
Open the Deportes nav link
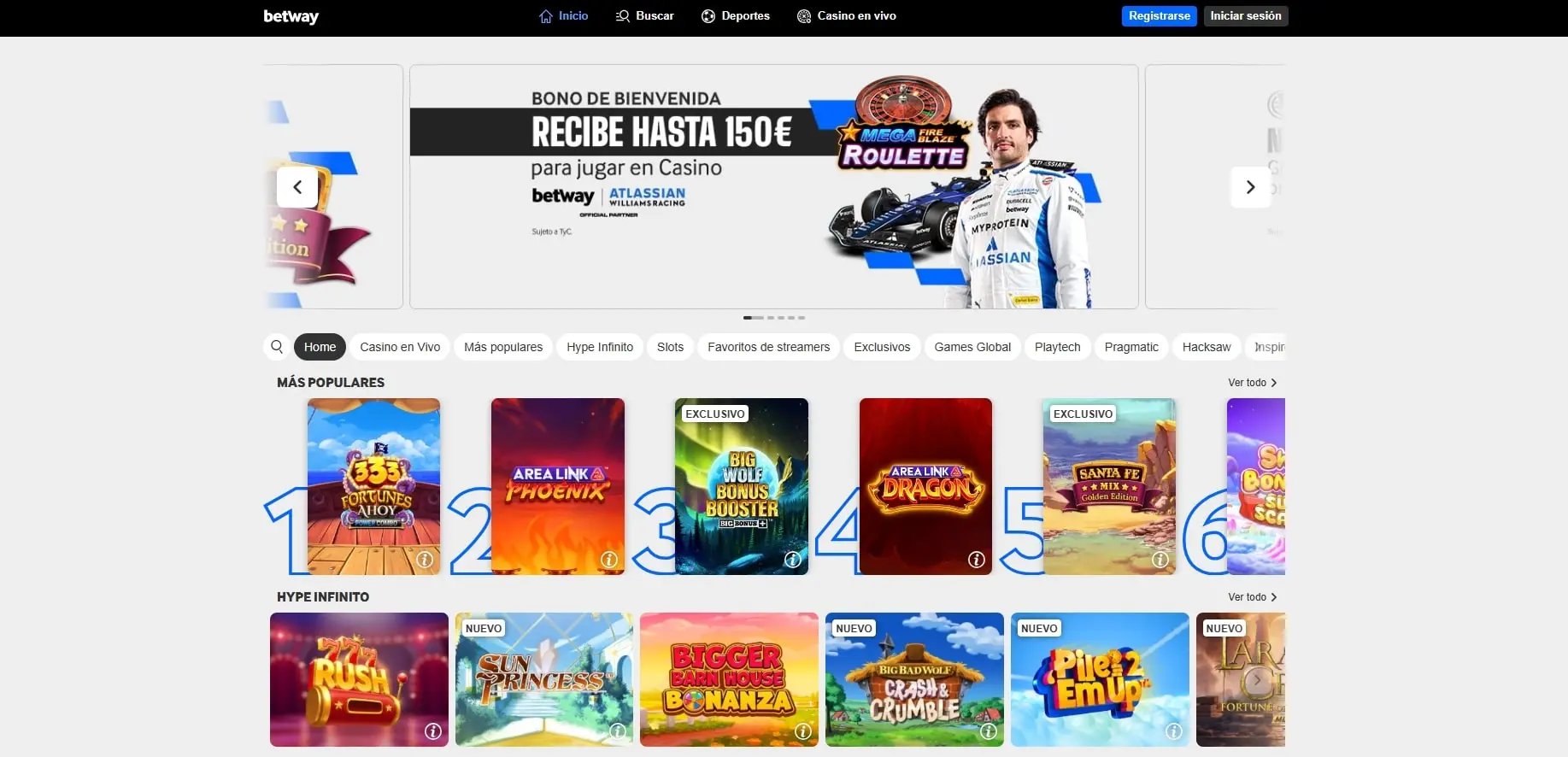coord(736,16)
